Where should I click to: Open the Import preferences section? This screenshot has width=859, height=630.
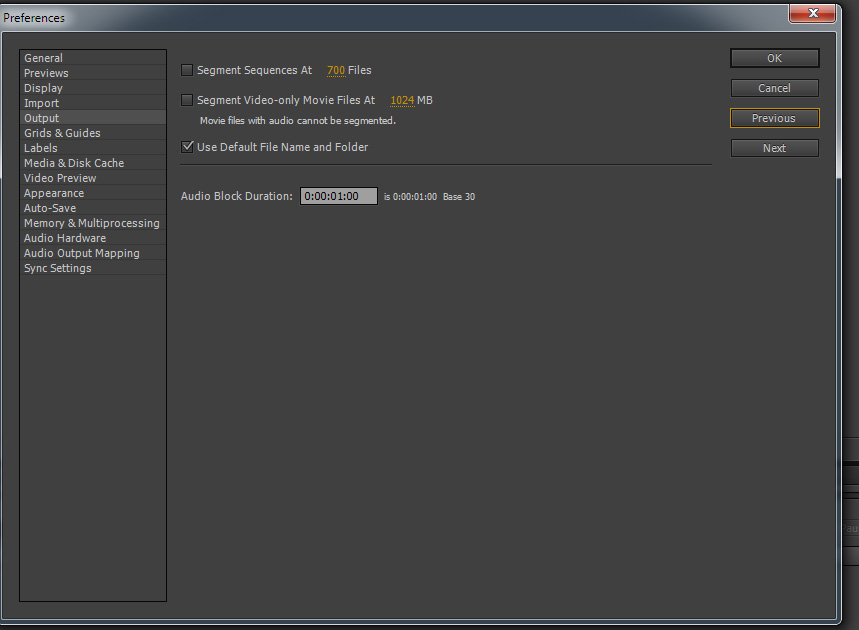click(93, 103)
